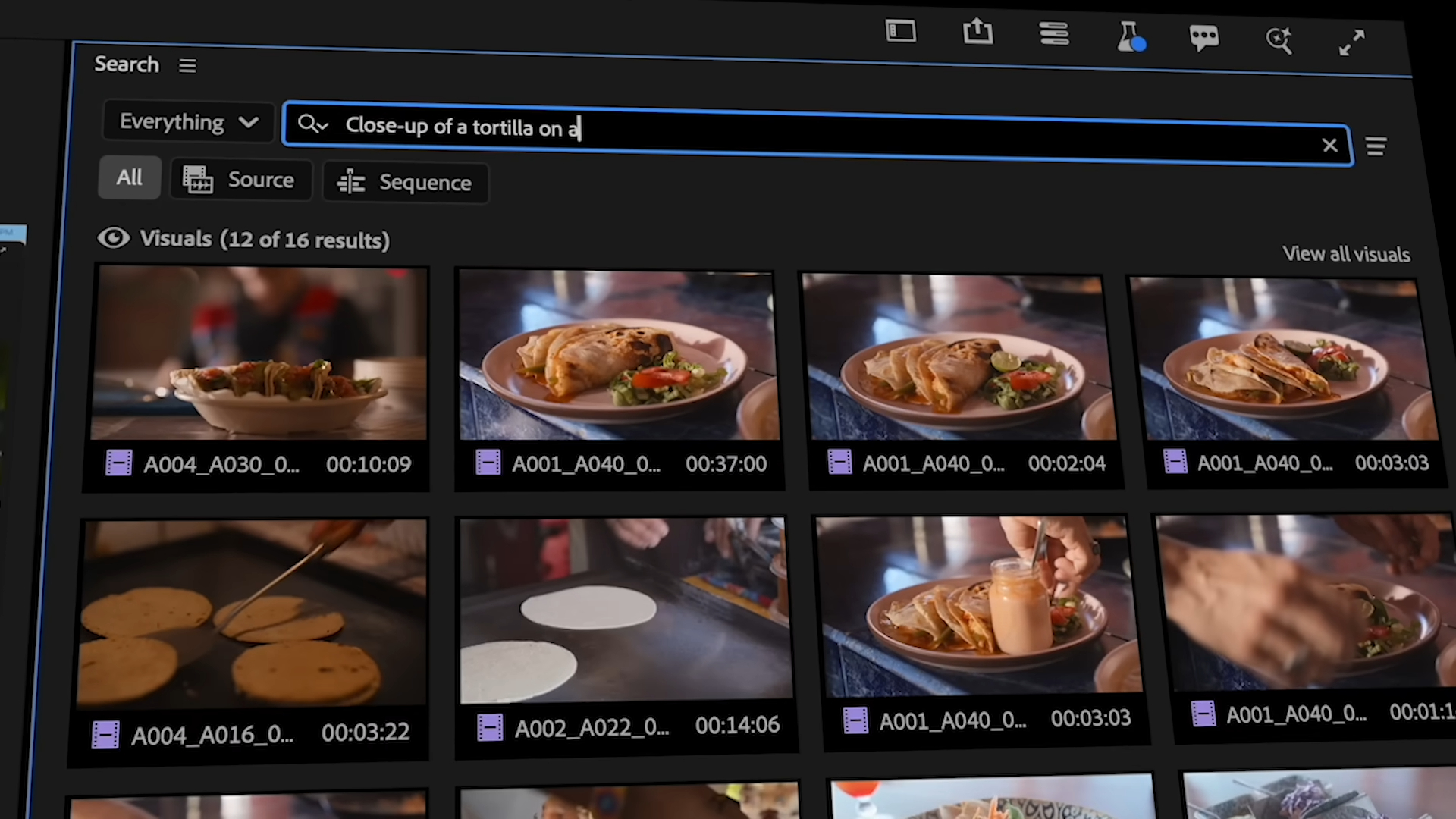
Task: Clear the search field with X button
Action: [x=1329, y=145]
